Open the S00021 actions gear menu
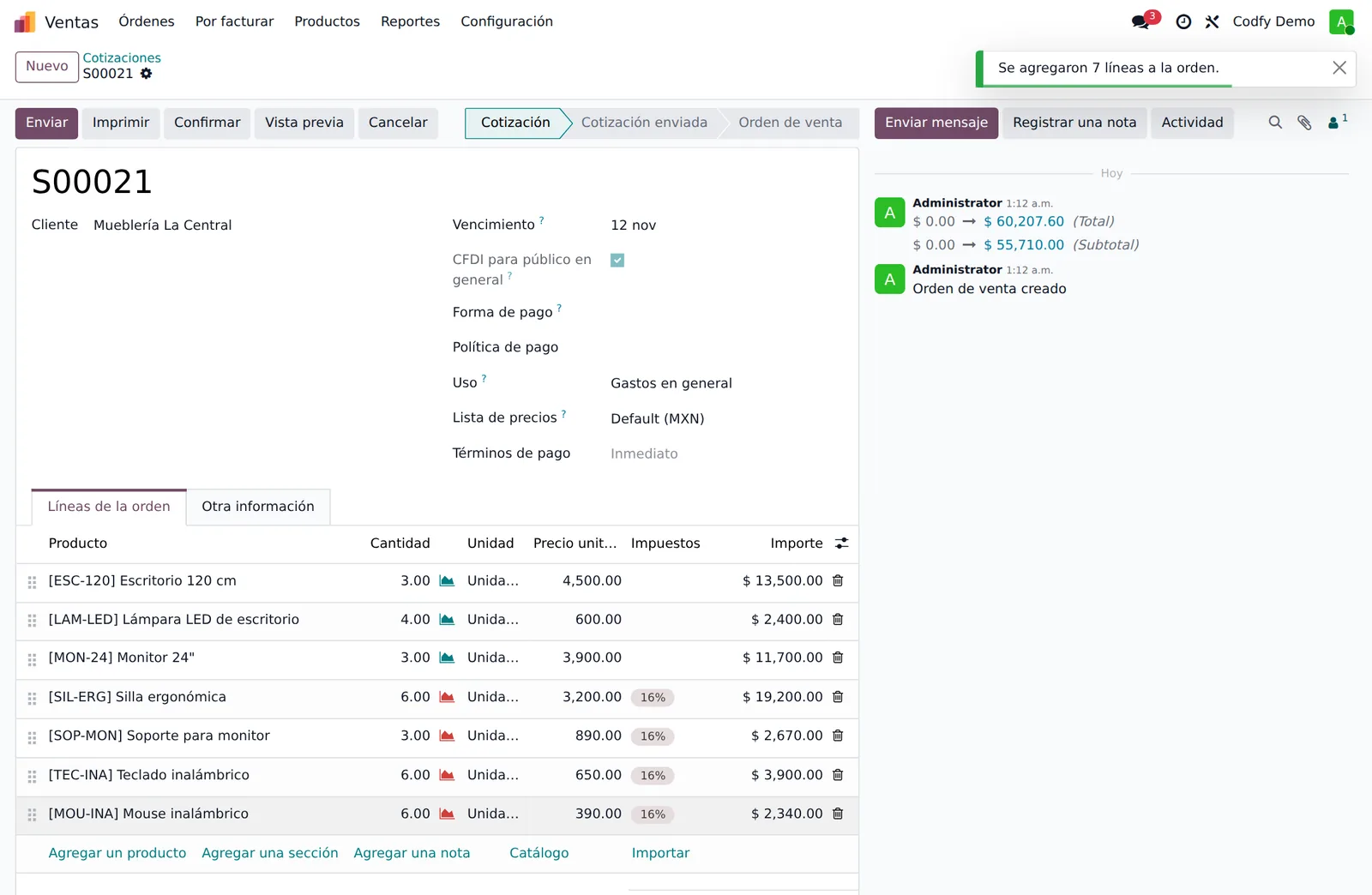Image resolution: width=1372 pixels, height=895 pixels. tap(146, 74)
